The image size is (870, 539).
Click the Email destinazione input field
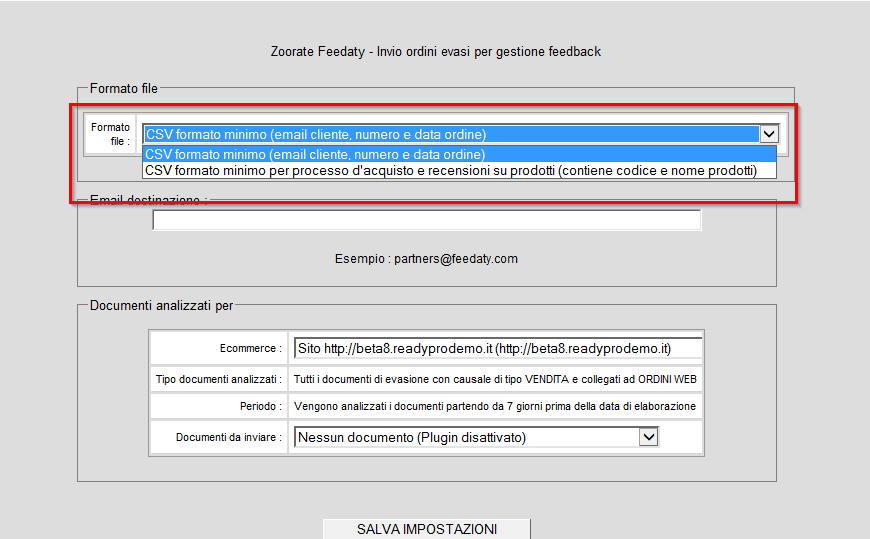point(427,220)
